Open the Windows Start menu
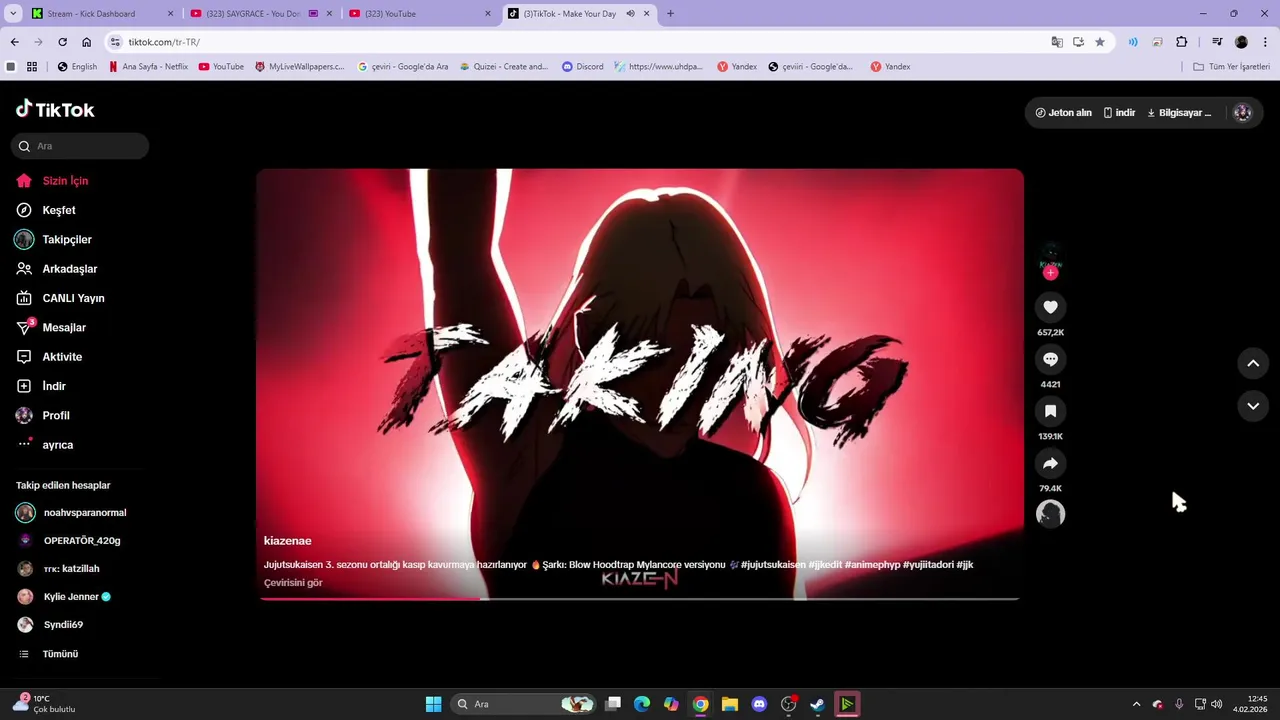The height and width of the screenshot is (720, 1280). 433,704
